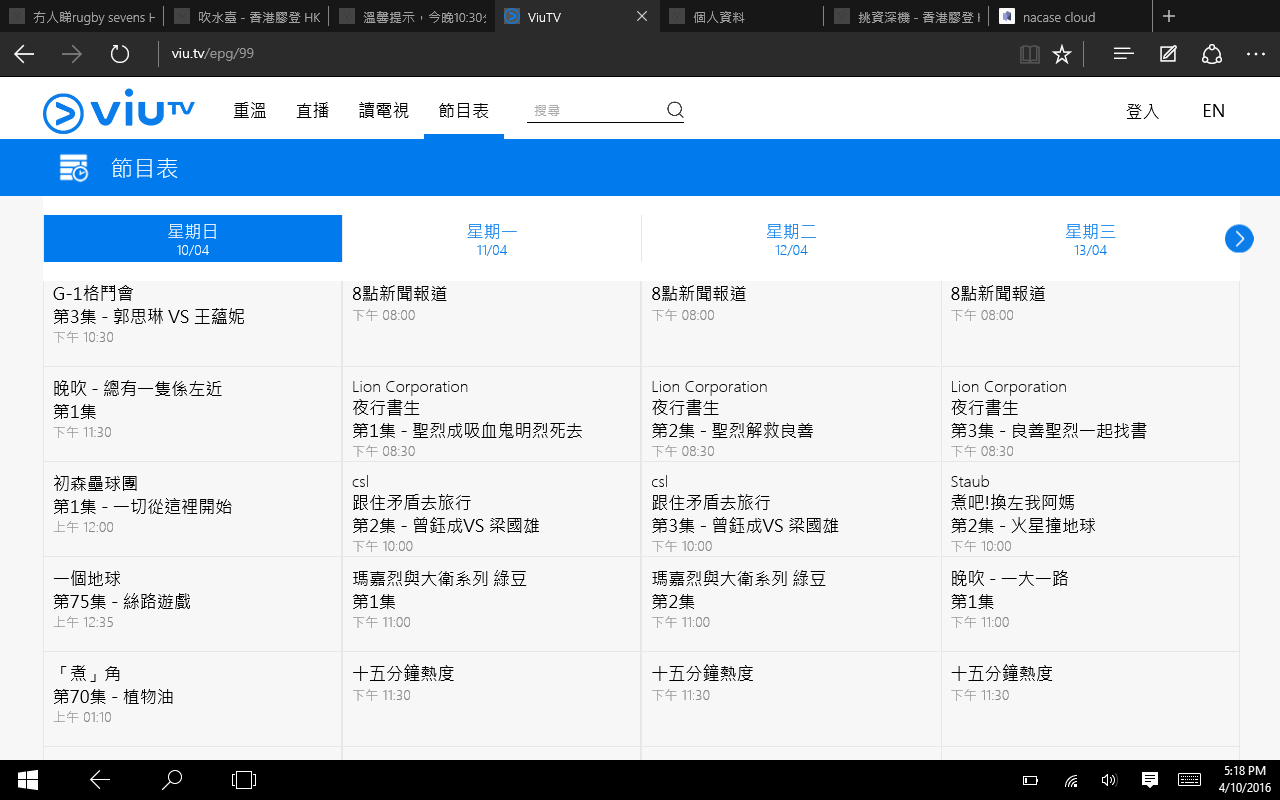This screenshot has height=800, width=1280.
Task: Open browser More actions menu
Action: point(1256,54)
